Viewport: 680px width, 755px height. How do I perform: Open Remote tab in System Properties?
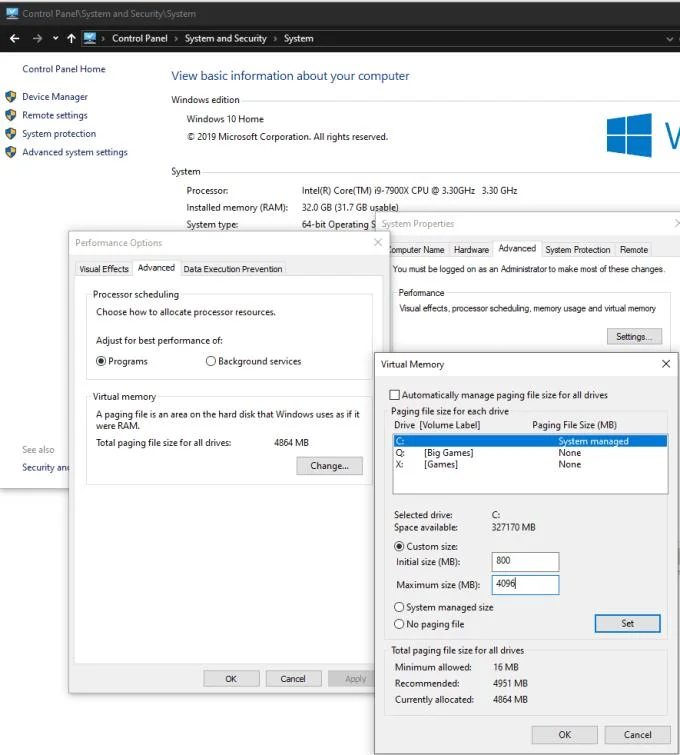[634, 250]
